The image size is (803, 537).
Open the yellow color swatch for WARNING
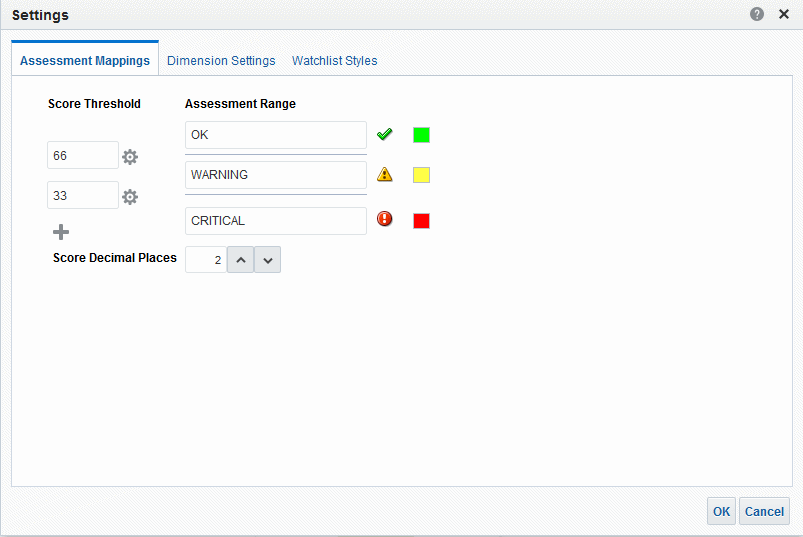[422, 175]
